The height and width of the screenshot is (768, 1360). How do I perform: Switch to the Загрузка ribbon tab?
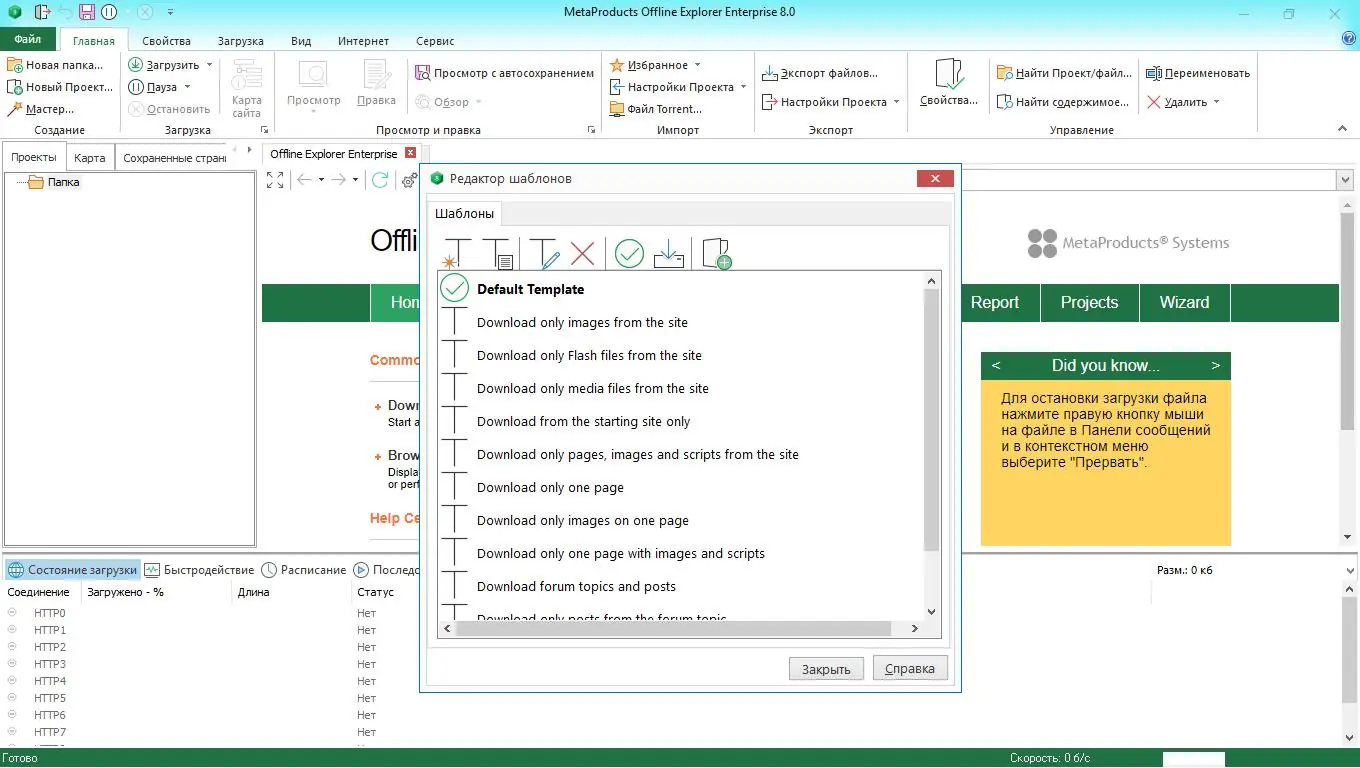(241, 41)
